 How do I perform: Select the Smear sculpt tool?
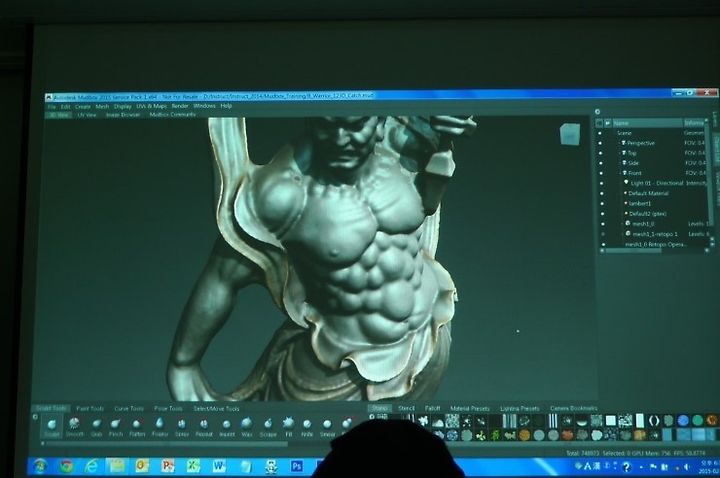(x=327, y=427)
